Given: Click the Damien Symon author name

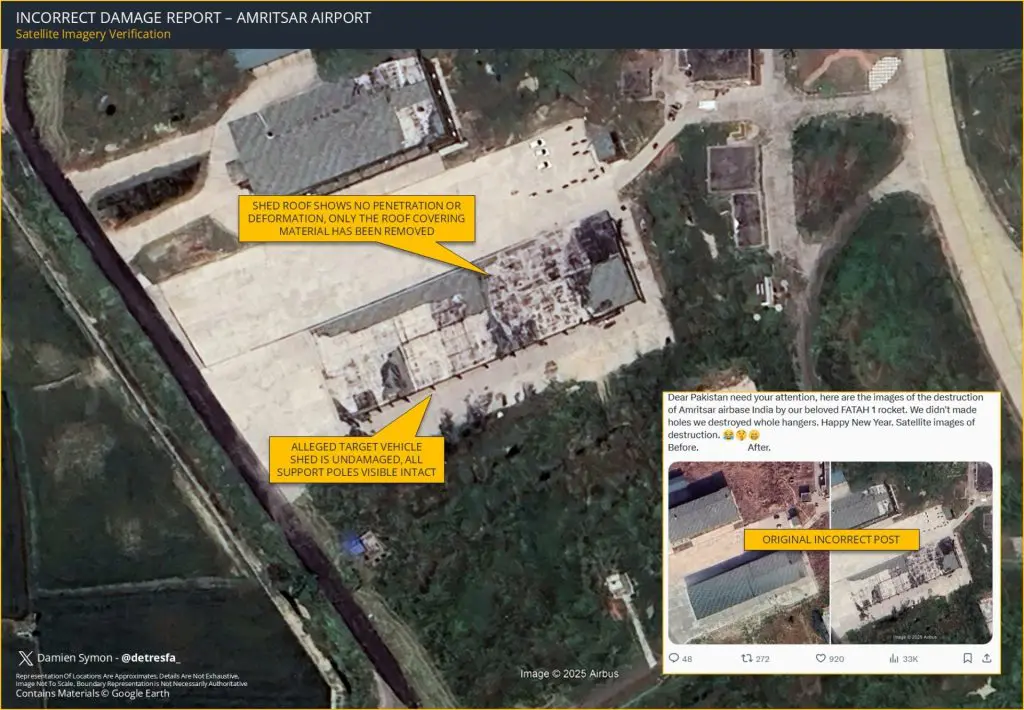Looking at the screenshot, I should pos(76,658).
